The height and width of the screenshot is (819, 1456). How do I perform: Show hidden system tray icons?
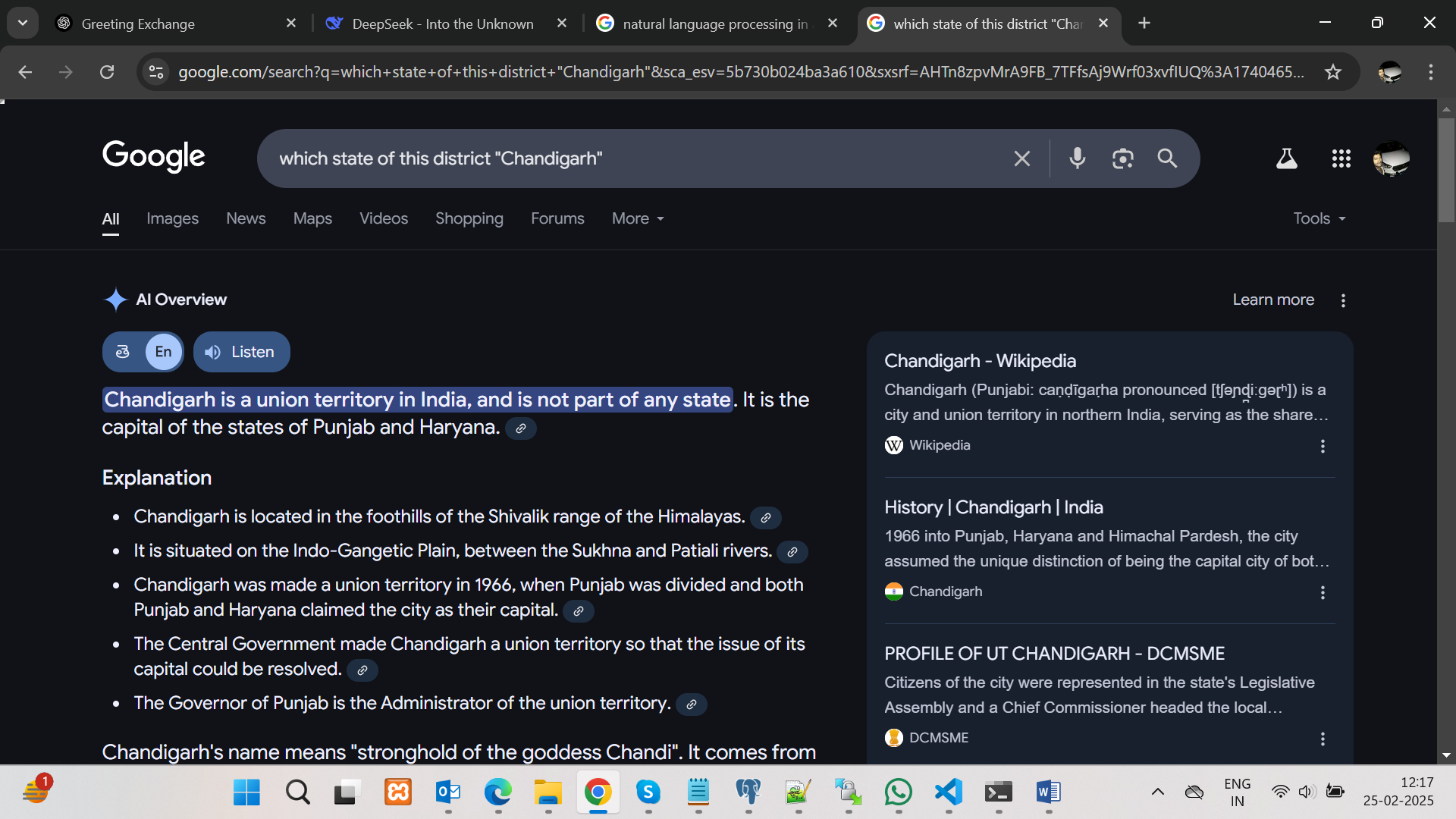1157,792
